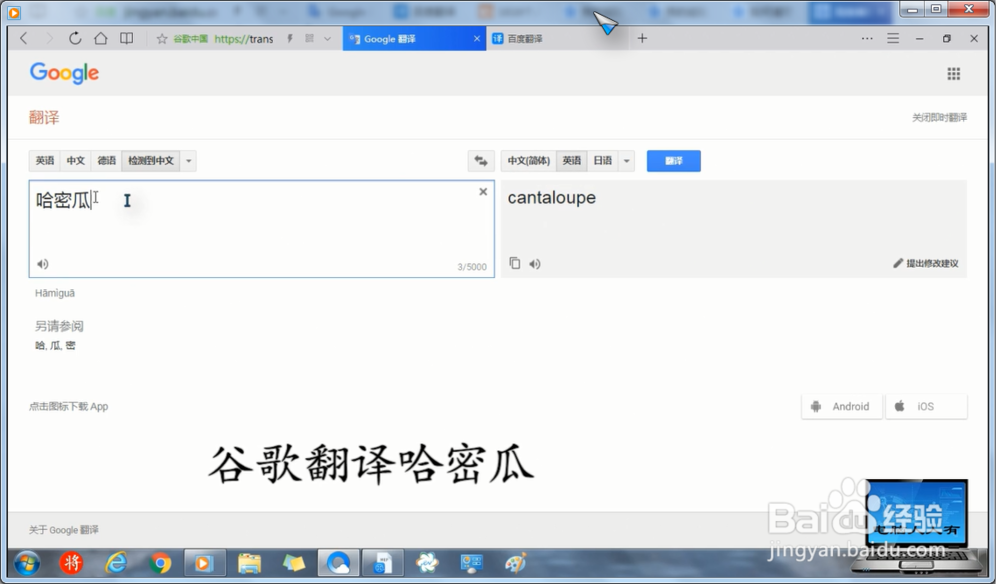Expand the address bar dropdown chevron
1000x584 pixels.
(x=327, y=39)
